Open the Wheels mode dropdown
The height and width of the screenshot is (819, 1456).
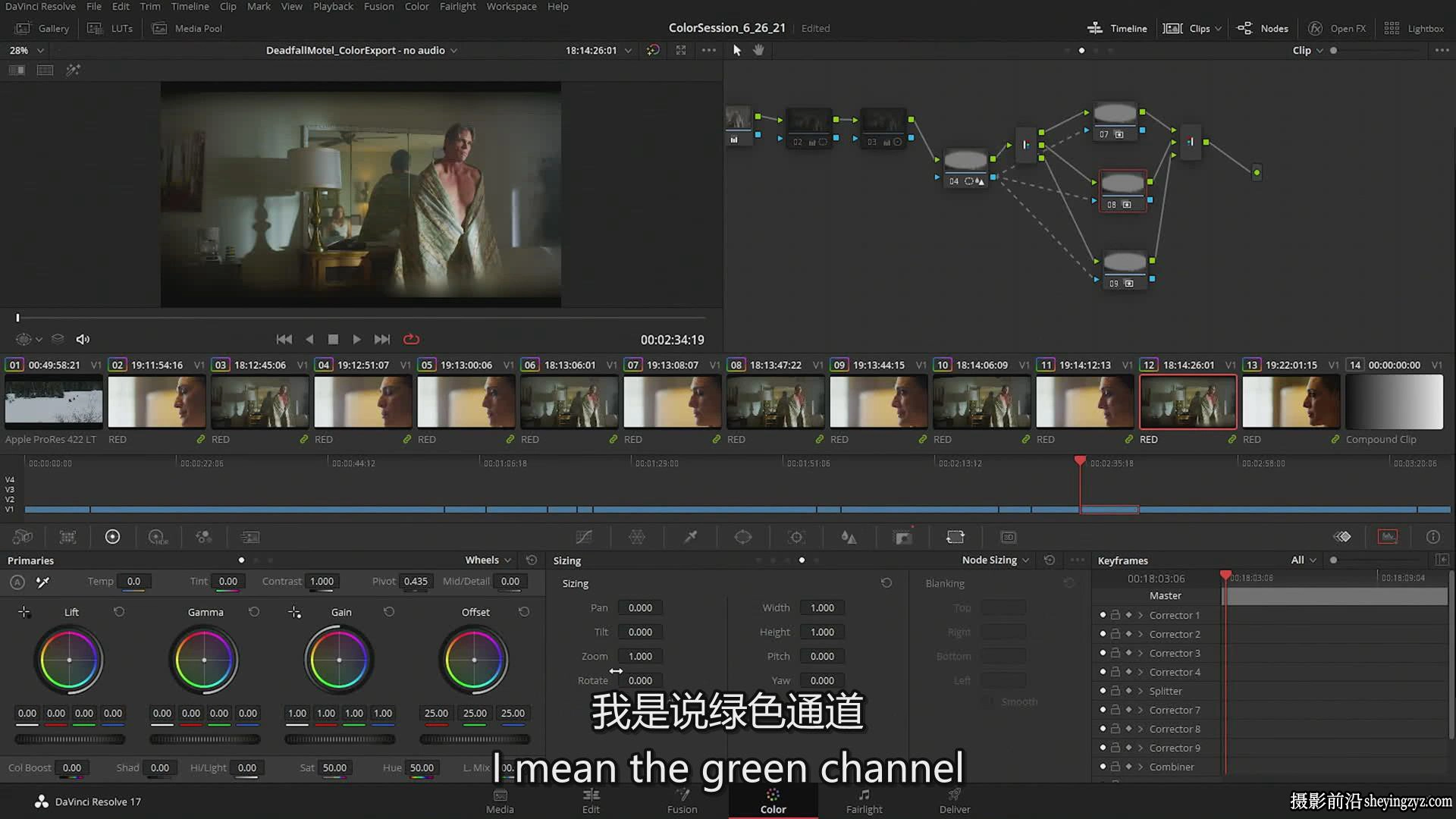coord(488,560)
